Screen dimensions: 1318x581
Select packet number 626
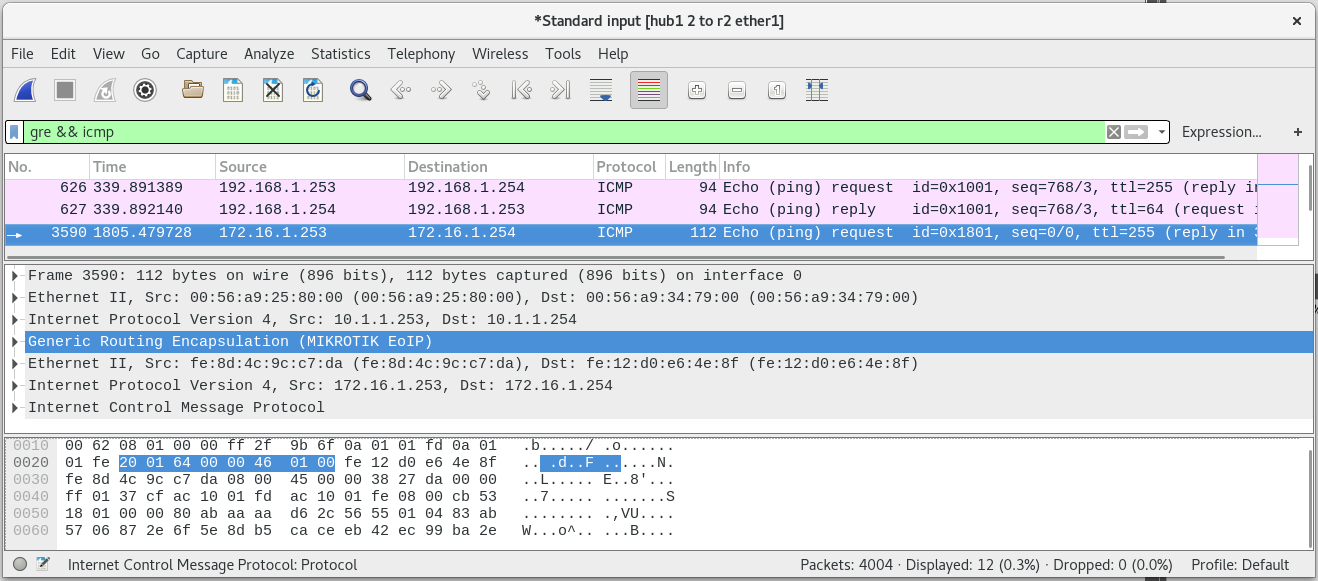coord(631,187)
